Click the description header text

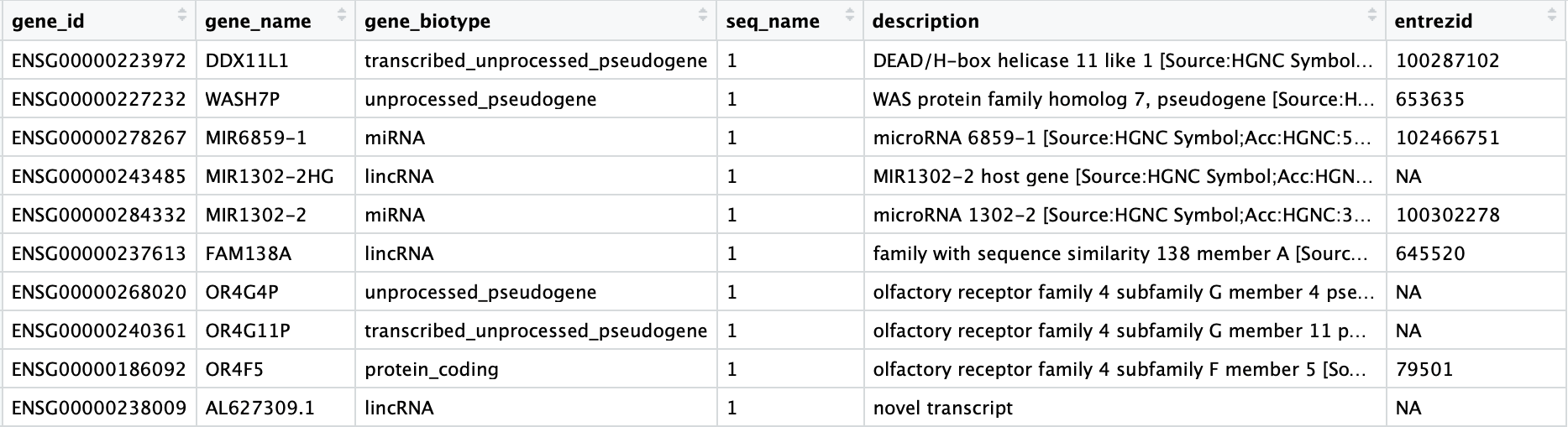point(926,22)
